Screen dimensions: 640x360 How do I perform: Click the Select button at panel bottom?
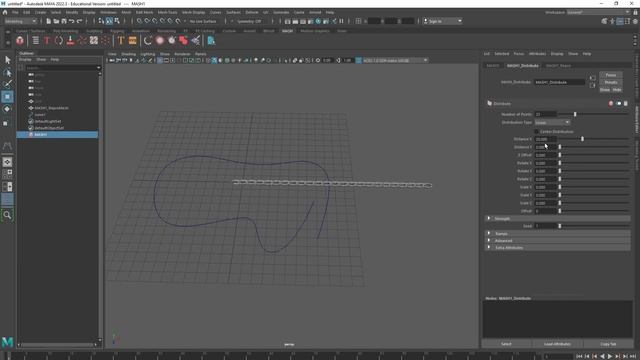(x=506, y=344)
